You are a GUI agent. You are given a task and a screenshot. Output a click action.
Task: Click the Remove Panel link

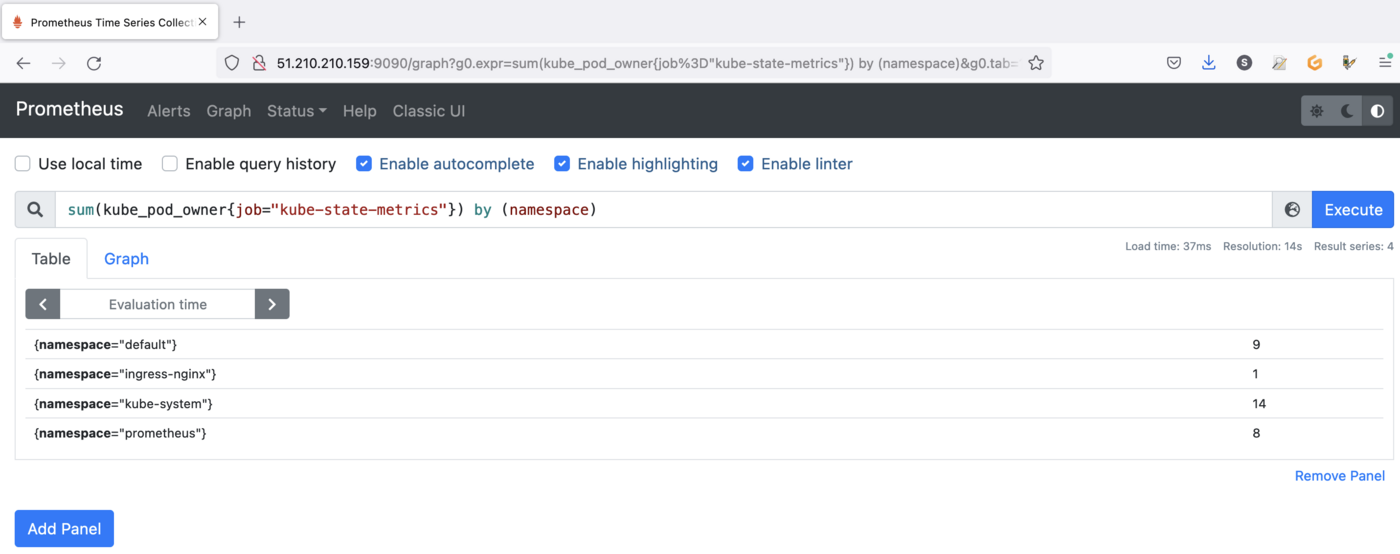[1339, 476]
